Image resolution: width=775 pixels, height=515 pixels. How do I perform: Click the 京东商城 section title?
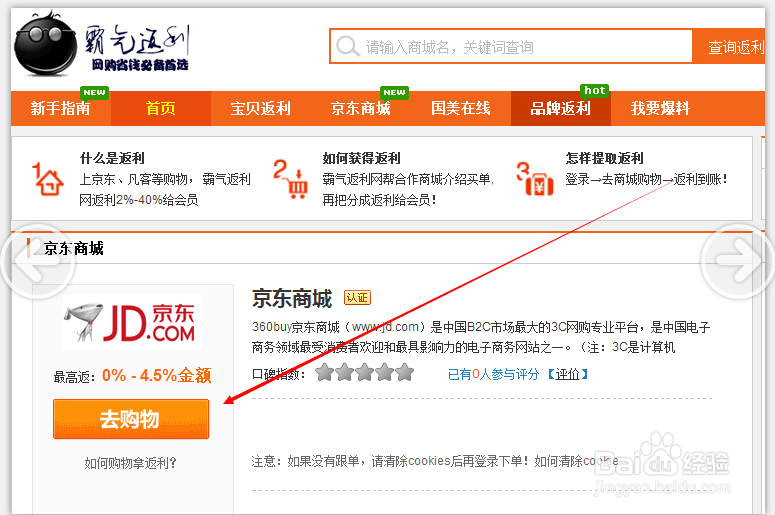[x=74, y=248]
